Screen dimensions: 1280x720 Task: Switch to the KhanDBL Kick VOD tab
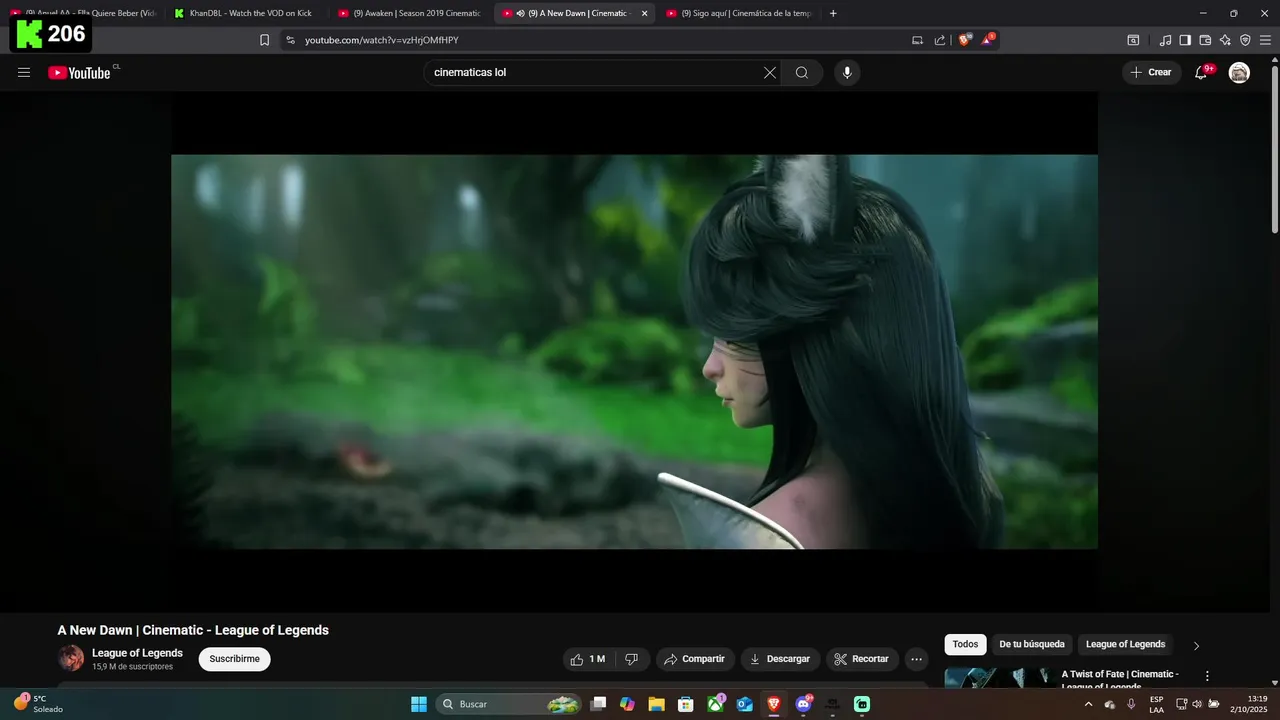point(247,13)
